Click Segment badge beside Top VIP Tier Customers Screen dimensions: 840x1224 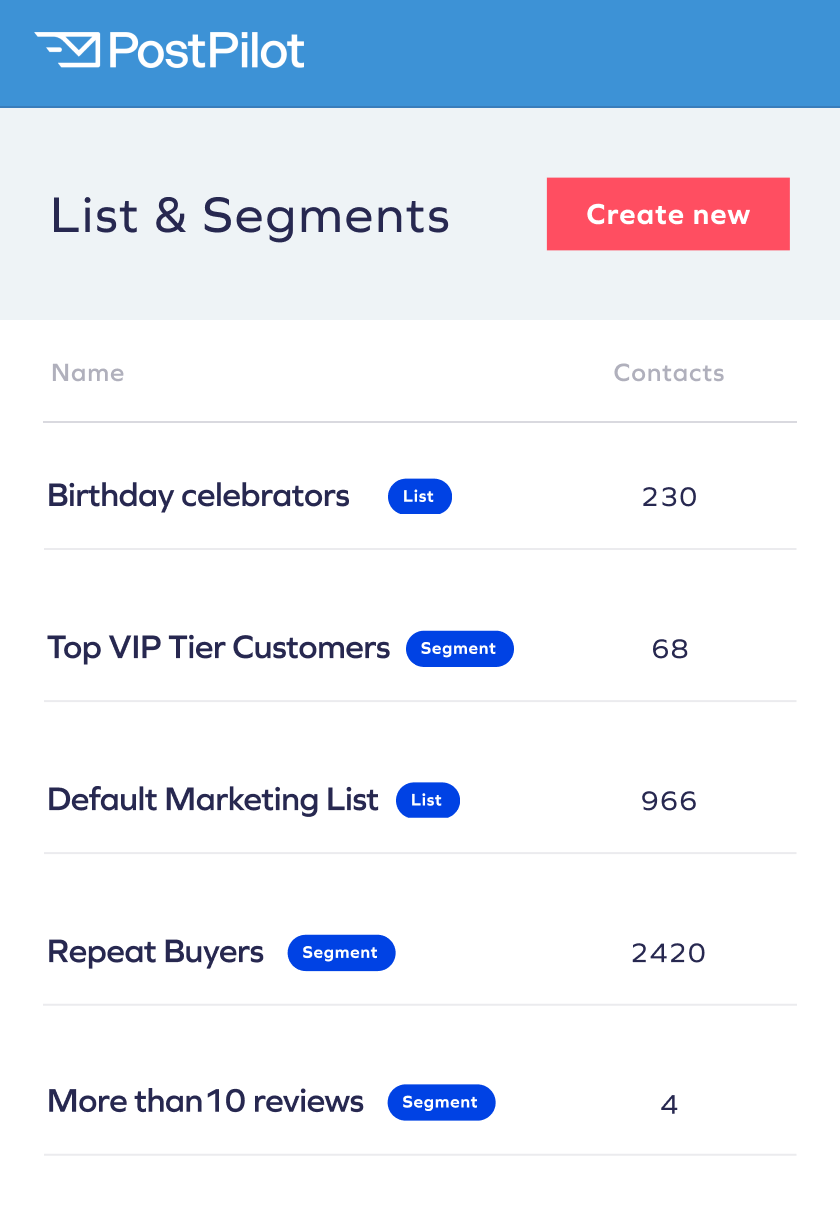click(x=459, y=649)
